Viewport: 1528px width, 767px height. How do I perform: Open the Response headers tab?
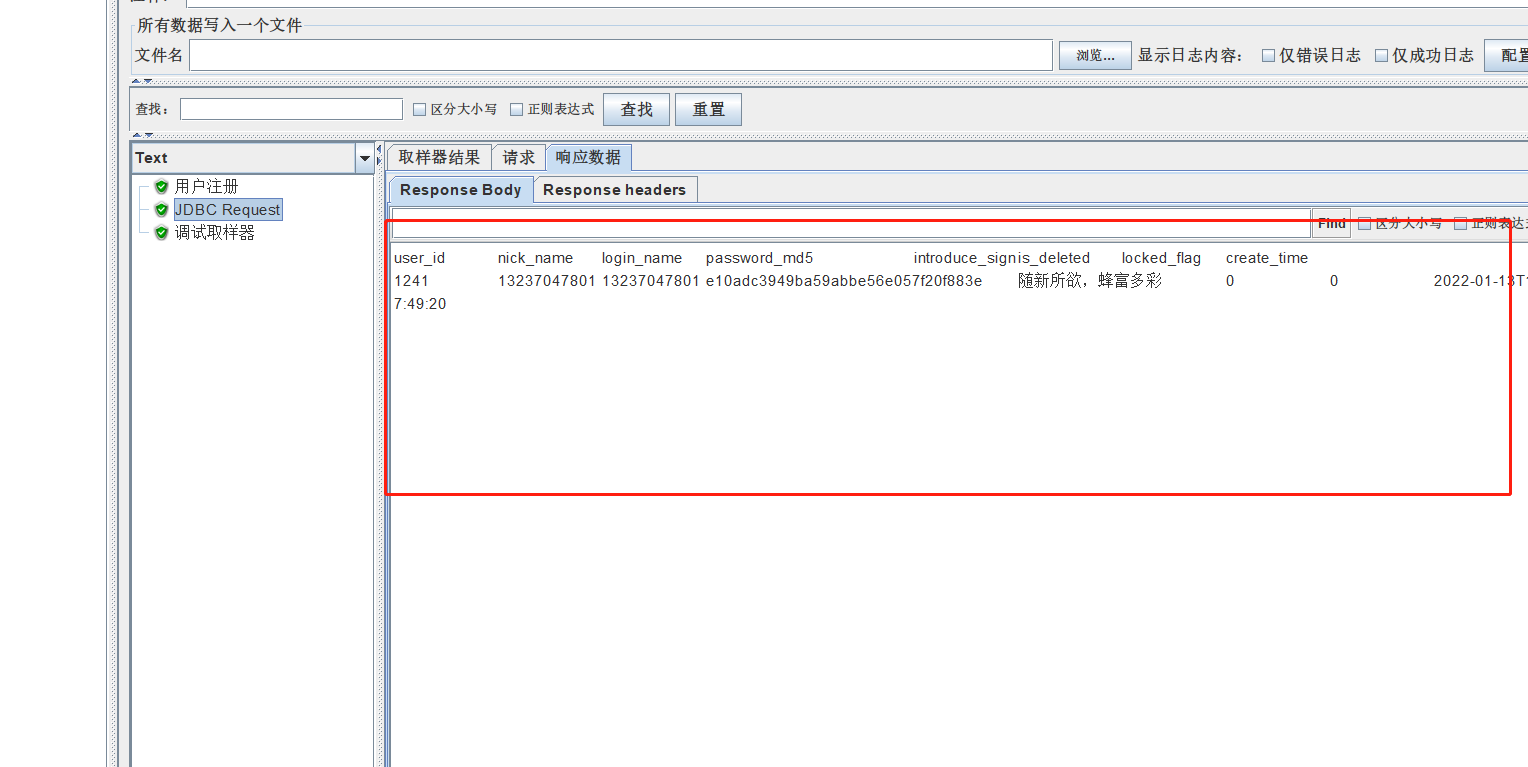[x=615, y=190]
